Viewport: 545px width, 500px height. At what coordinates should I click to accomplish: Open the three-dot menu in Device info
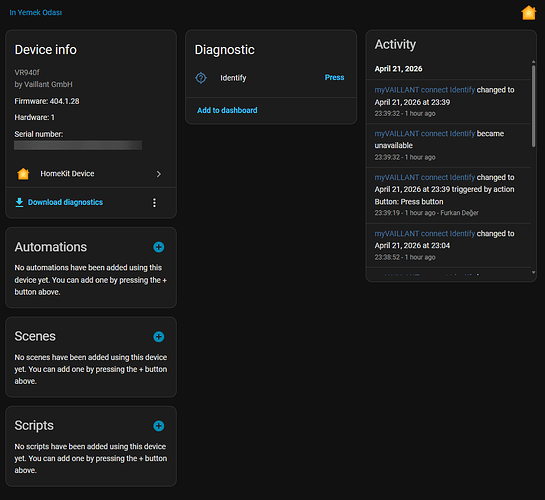click(154, 203)
